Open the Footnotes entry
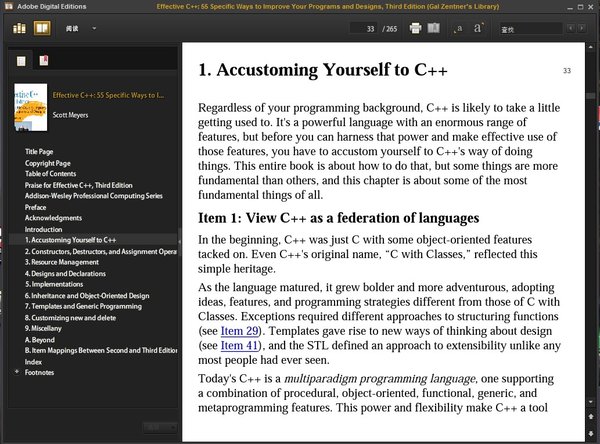The width and height of the screenshot is (600, 444). click(39, 372)
